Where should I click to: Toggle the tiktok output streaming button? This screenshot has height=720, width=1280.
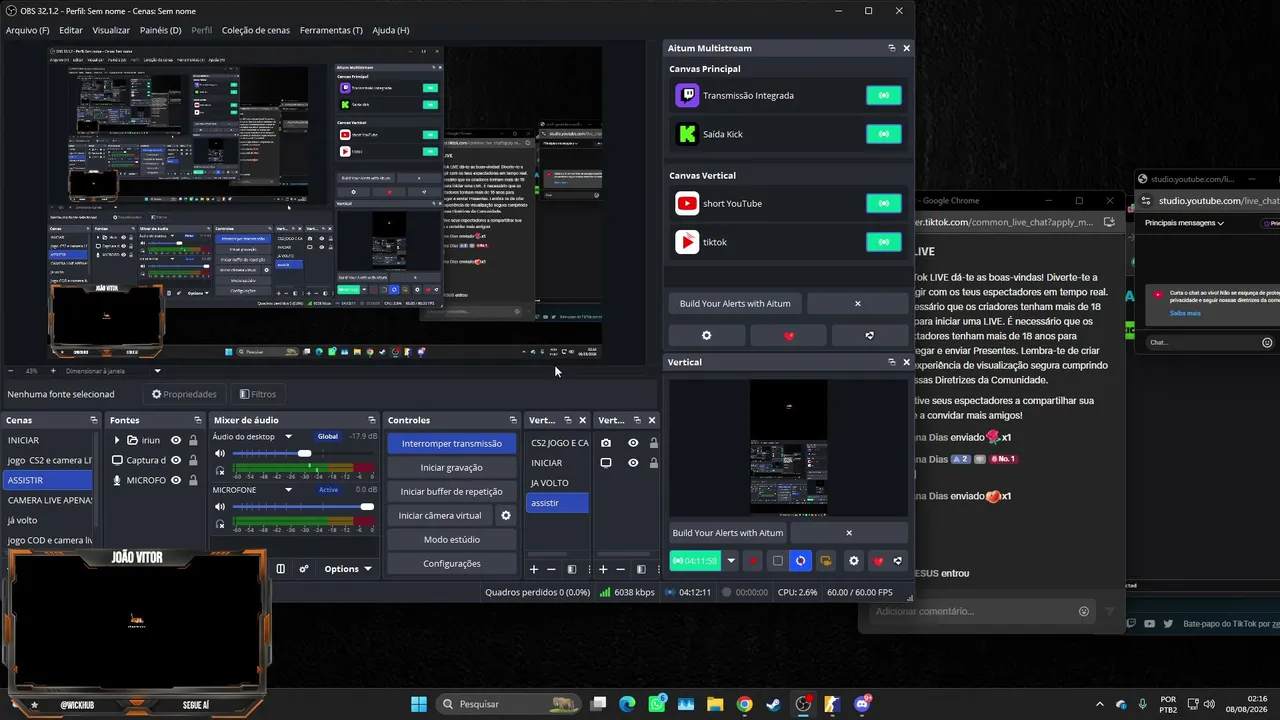(883, 242)
